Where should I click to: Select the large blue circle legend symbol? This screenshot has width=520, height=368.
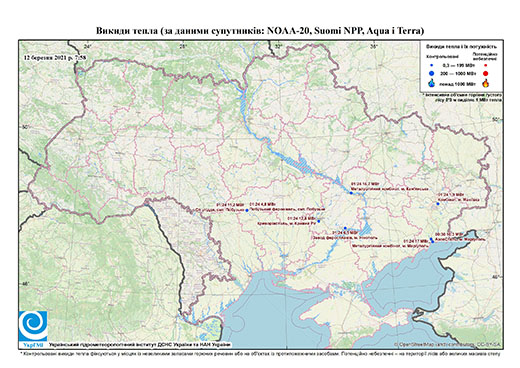pos(432,73)
